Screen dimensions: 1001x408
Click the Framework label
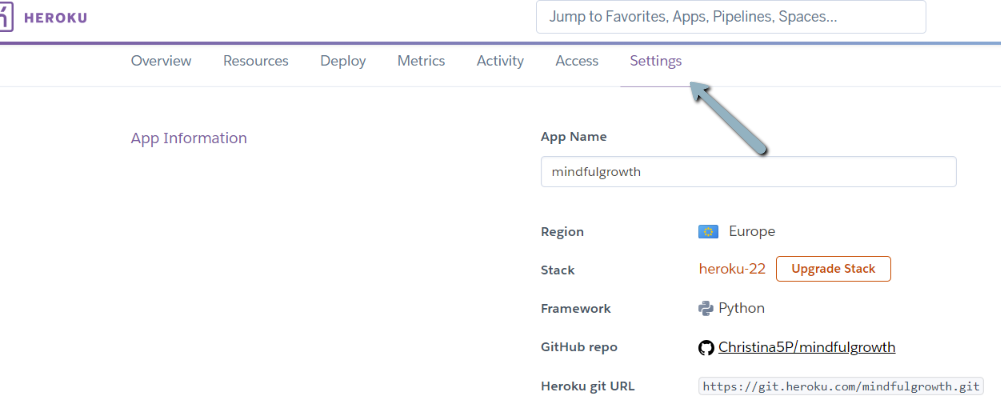(576, 308)
